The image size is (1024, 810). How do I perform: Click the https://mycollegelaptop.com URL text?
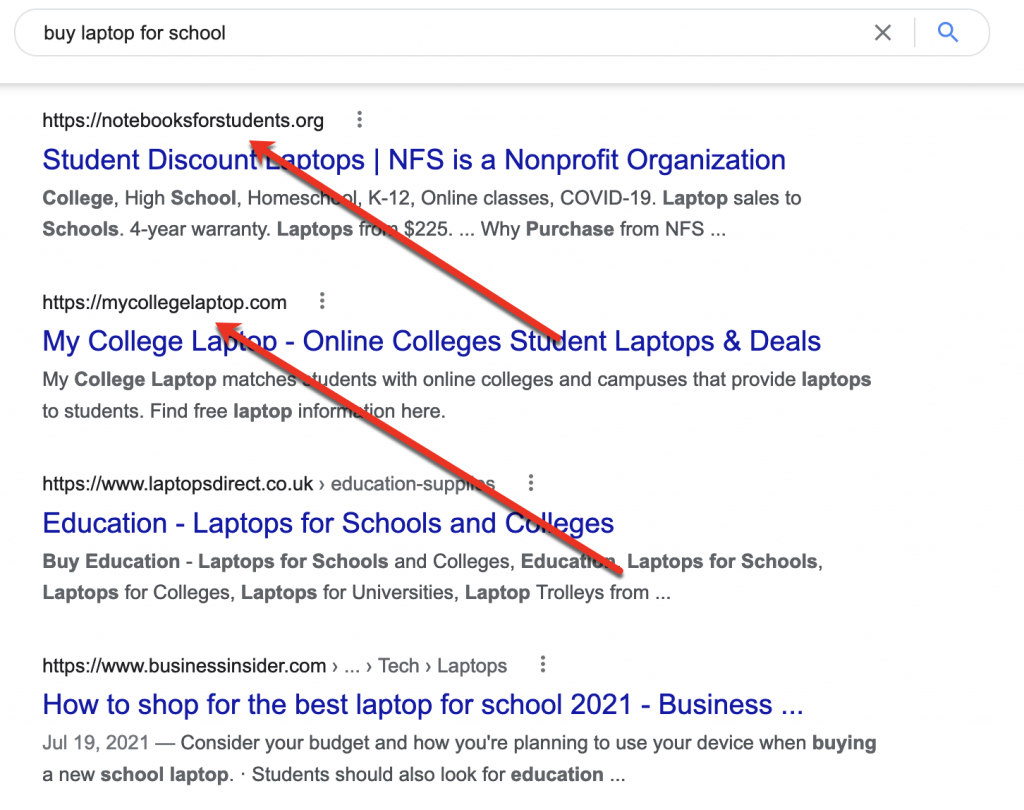click(x=164, y=302)
